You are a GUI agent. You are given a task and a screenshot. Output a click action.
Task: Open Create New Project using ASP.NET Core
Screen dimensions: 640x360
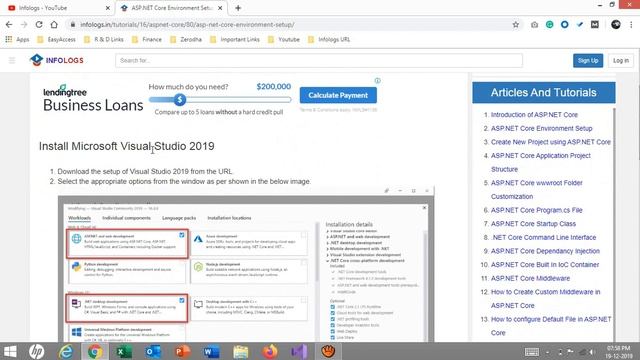pos(551,142)
